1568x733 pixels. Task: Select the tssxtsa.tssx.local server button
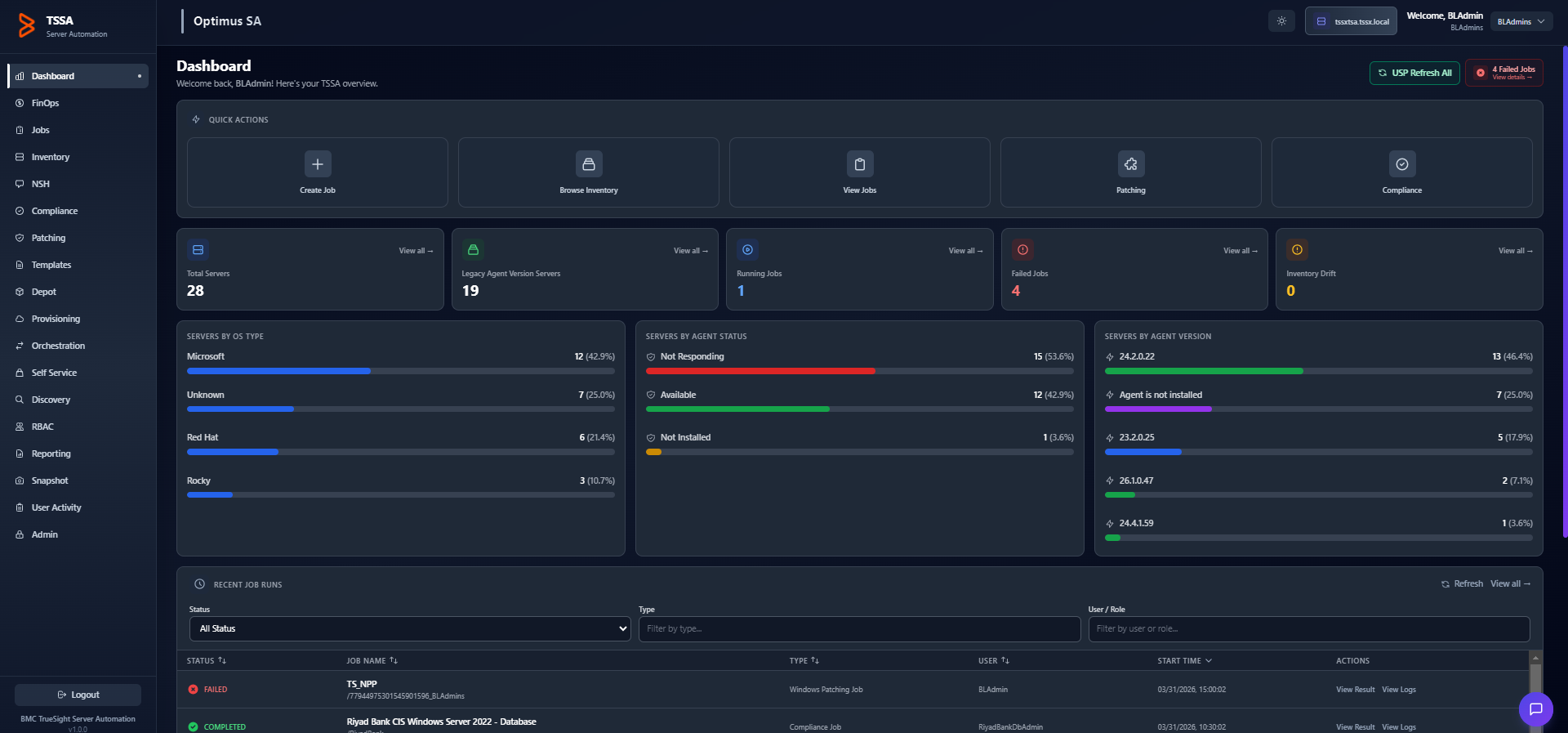(1351, 21)
